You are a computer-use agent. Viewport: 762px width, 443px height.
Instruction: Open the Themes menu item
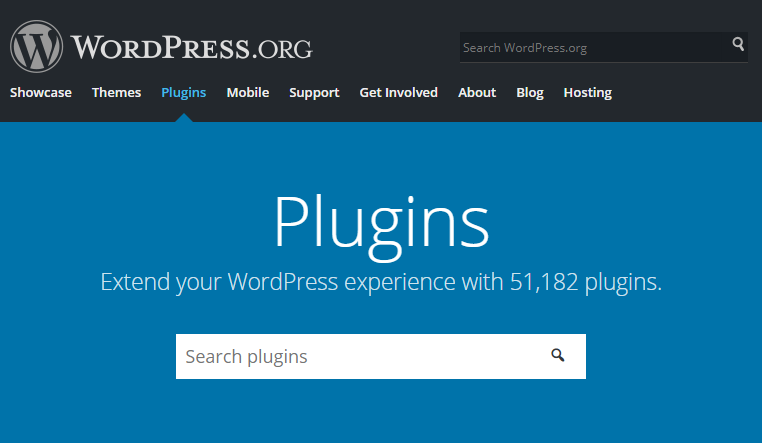click(x=116, y=92)
